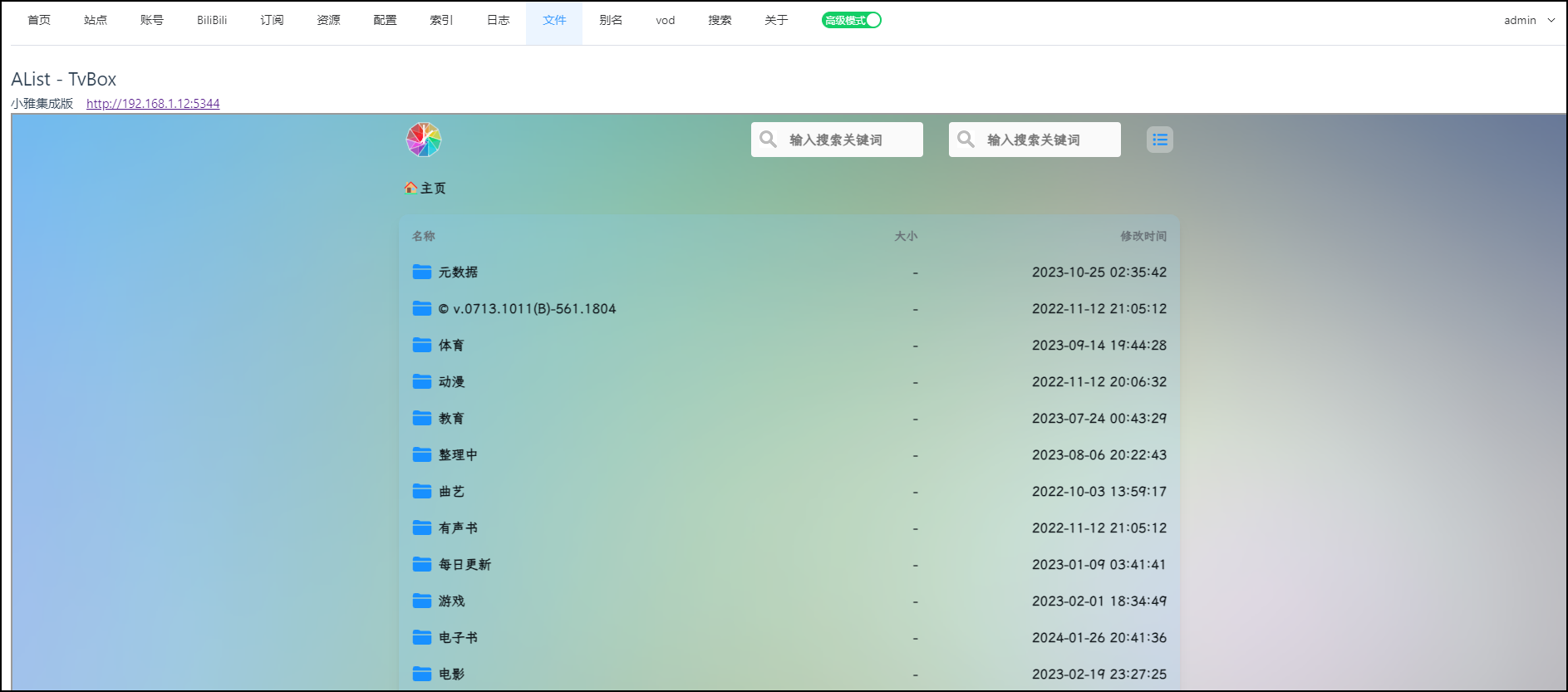Go to the 首页 menu tab
The width and height of the screenshot is (1568, 692).
[39, 20]
